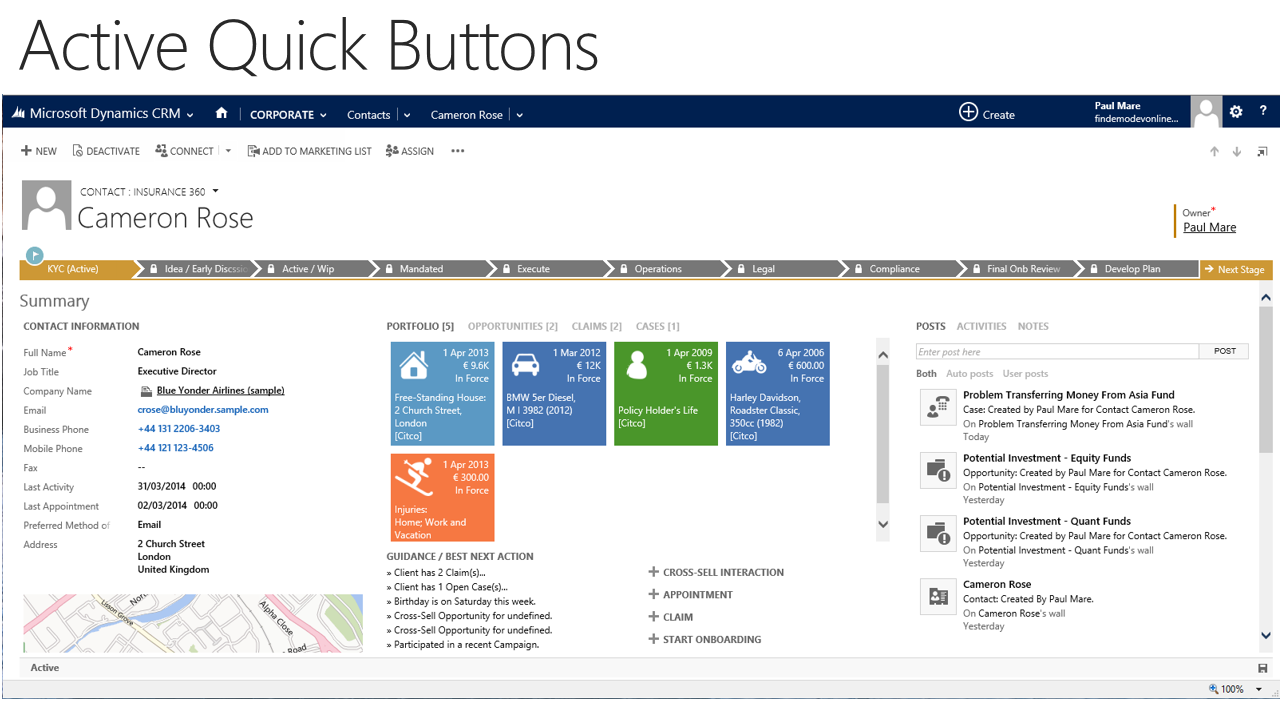
Task: Click the Create plus icon
Action: pyautogui.click(x=968, y=113)
